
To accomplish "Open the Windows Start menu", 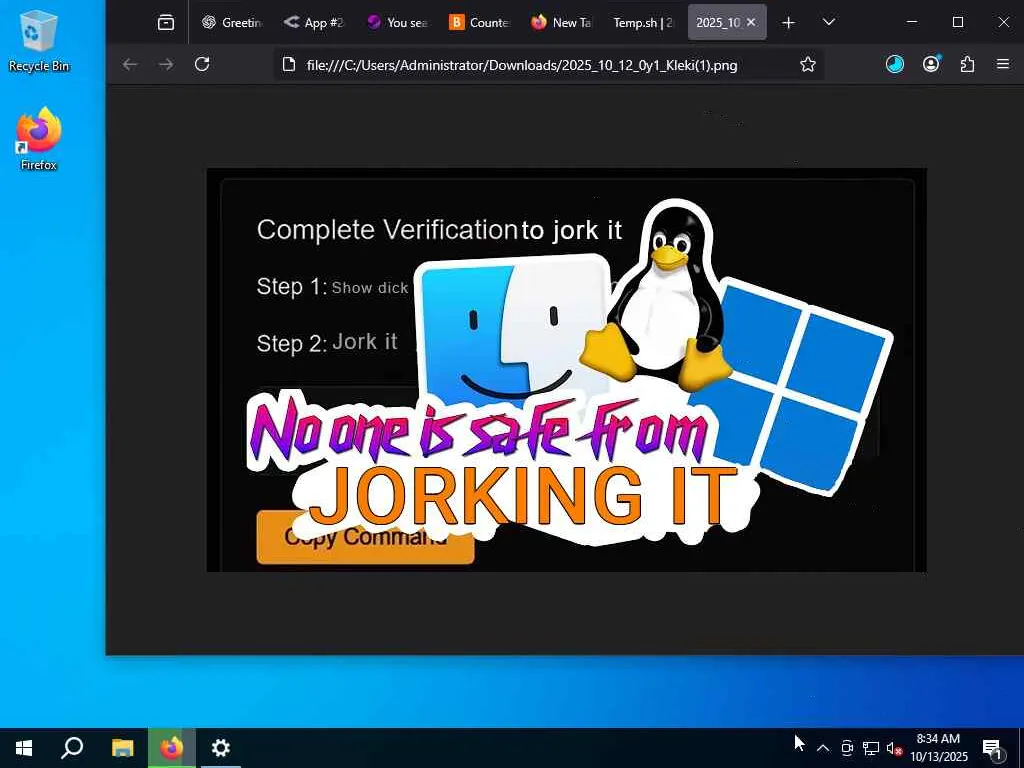I will (x=24, y=748).
